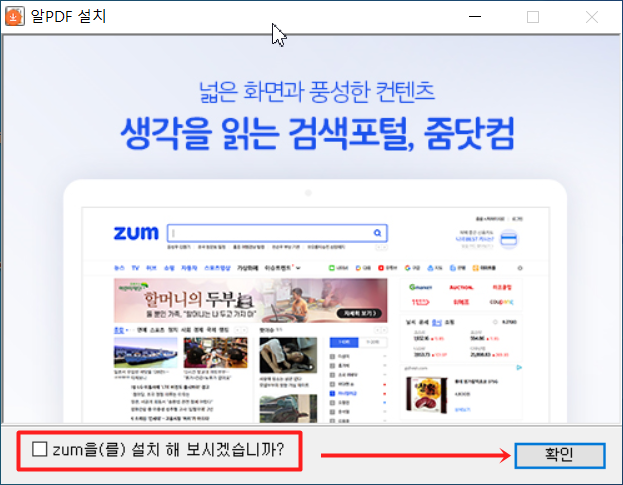Close the 알PDF 설치 window
623x485 pixels.
coord(592,17)
